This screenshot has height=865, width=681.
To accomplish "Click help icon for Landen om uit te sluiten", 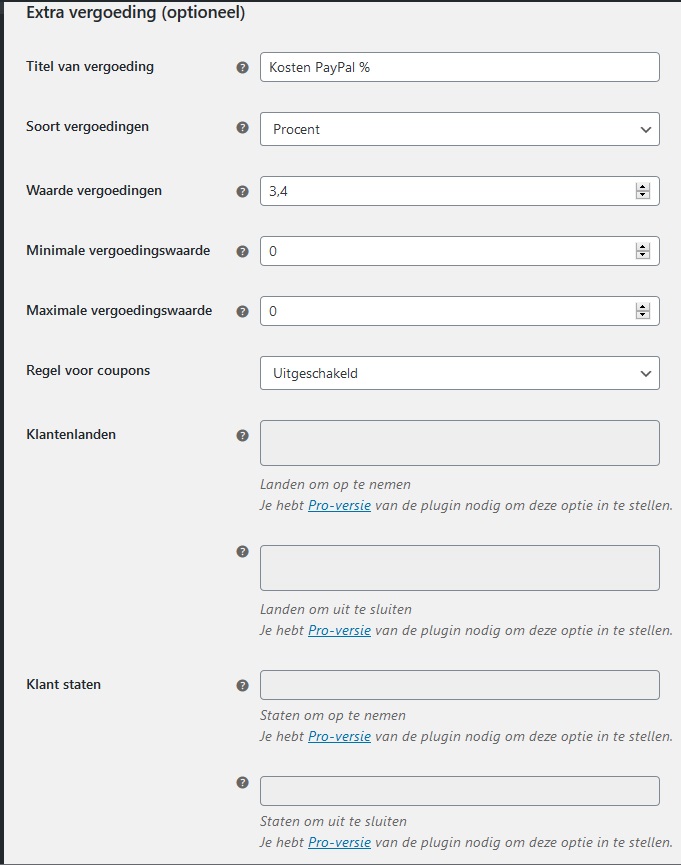I will click(x=242, y=552).
